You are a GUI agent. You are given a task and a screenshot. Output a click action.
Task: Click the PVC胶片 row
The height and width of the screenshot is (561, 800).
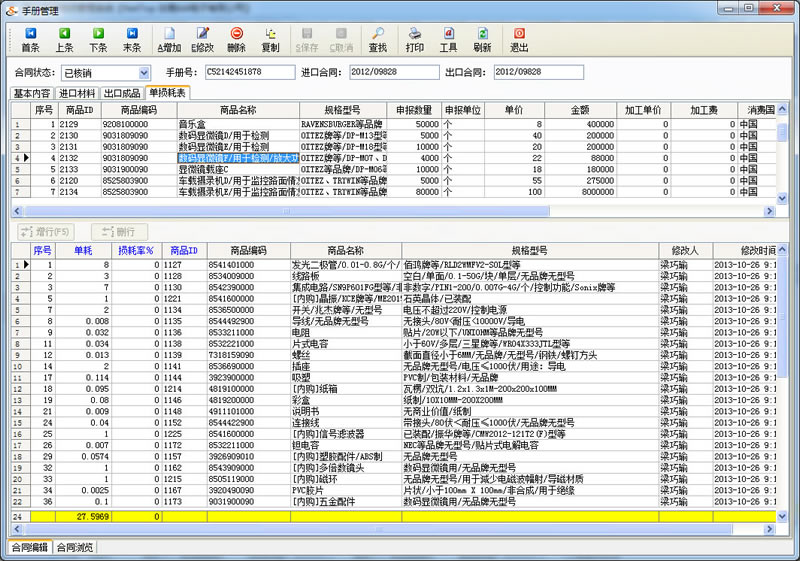pyautogui.click(x=393, y=490)
